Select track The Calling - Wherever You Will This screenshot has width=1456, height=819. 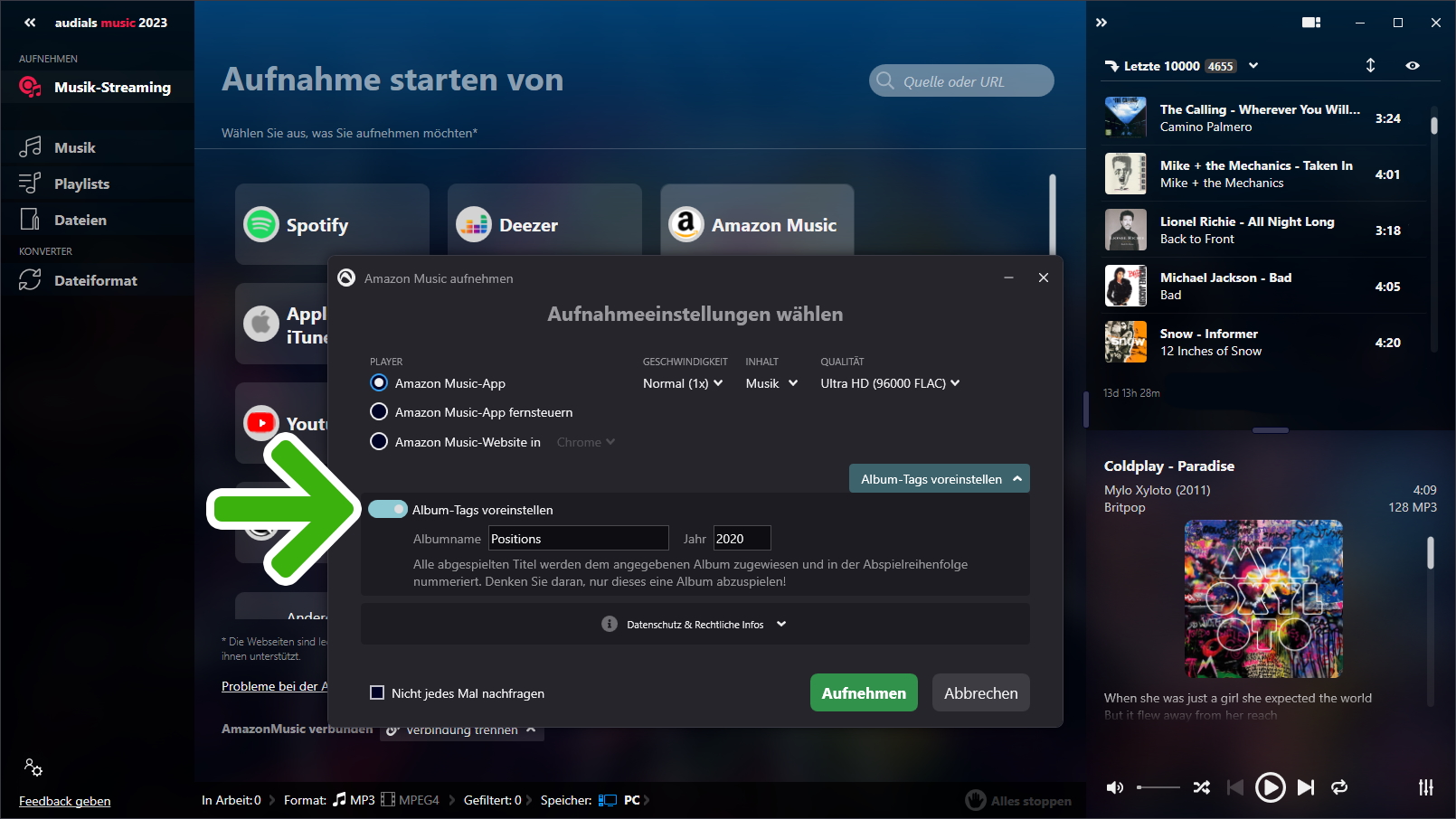[1263, 118]
